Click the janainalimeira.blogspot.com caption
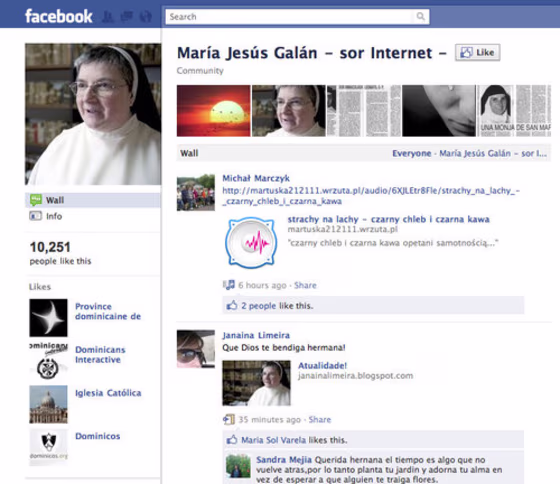Image resolution: width=560 pixels, height=484 pixels. 355,375
